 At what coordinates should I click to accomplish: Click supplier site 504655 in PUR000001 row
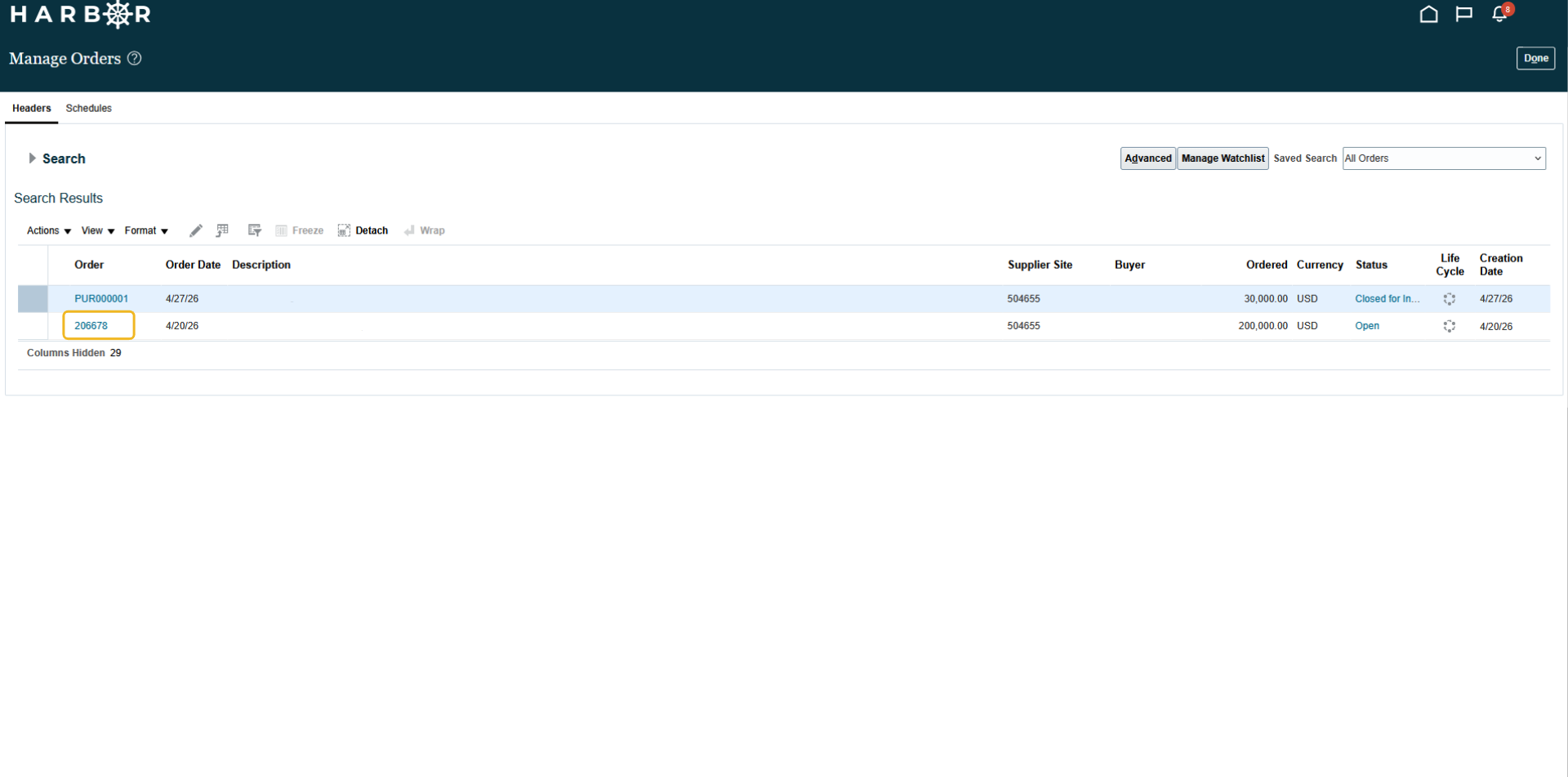[x=1023, y=299]
